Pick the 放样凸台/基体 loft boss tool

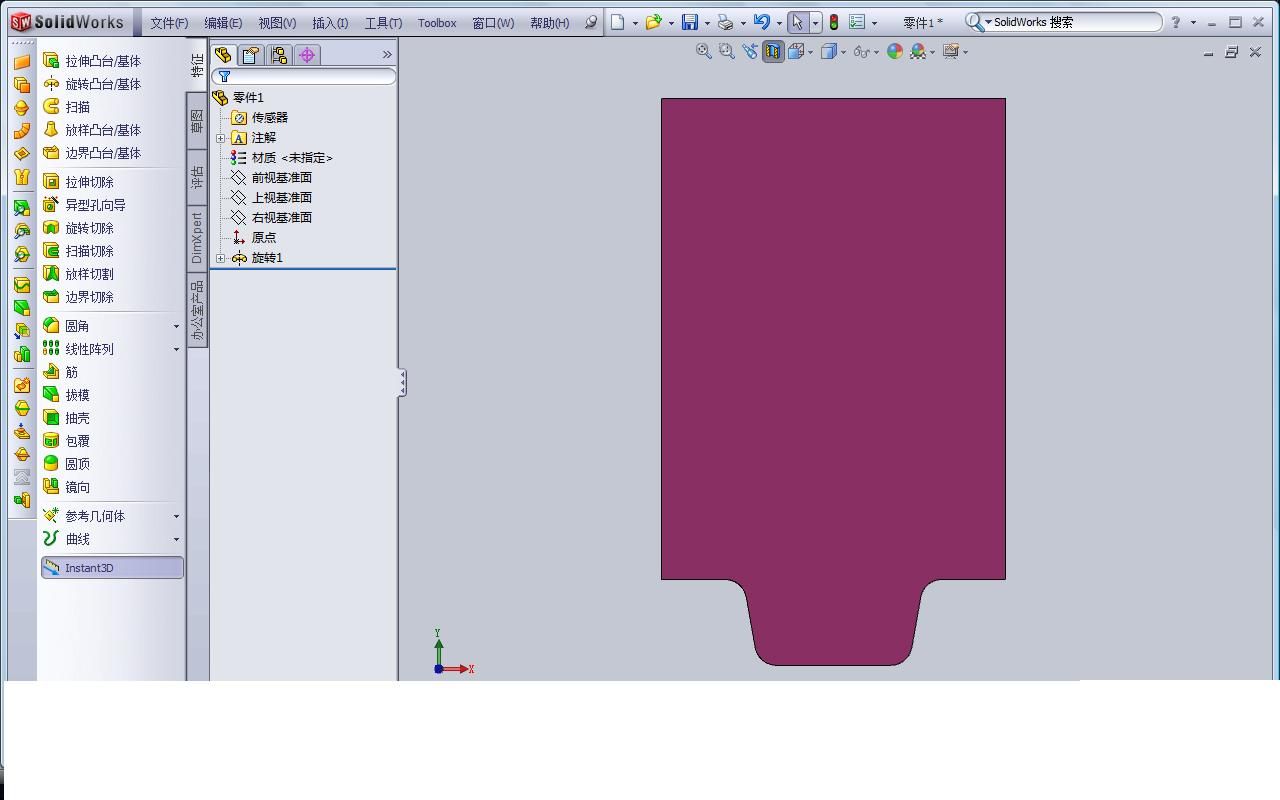click(92, 130)
